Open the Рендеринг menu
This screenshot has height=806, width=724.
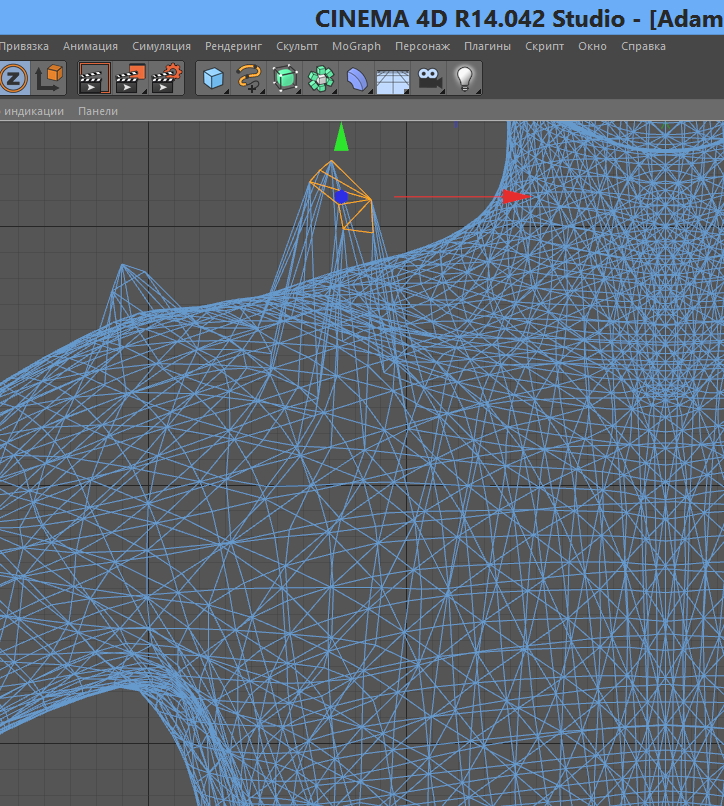(x=233, y=46)
